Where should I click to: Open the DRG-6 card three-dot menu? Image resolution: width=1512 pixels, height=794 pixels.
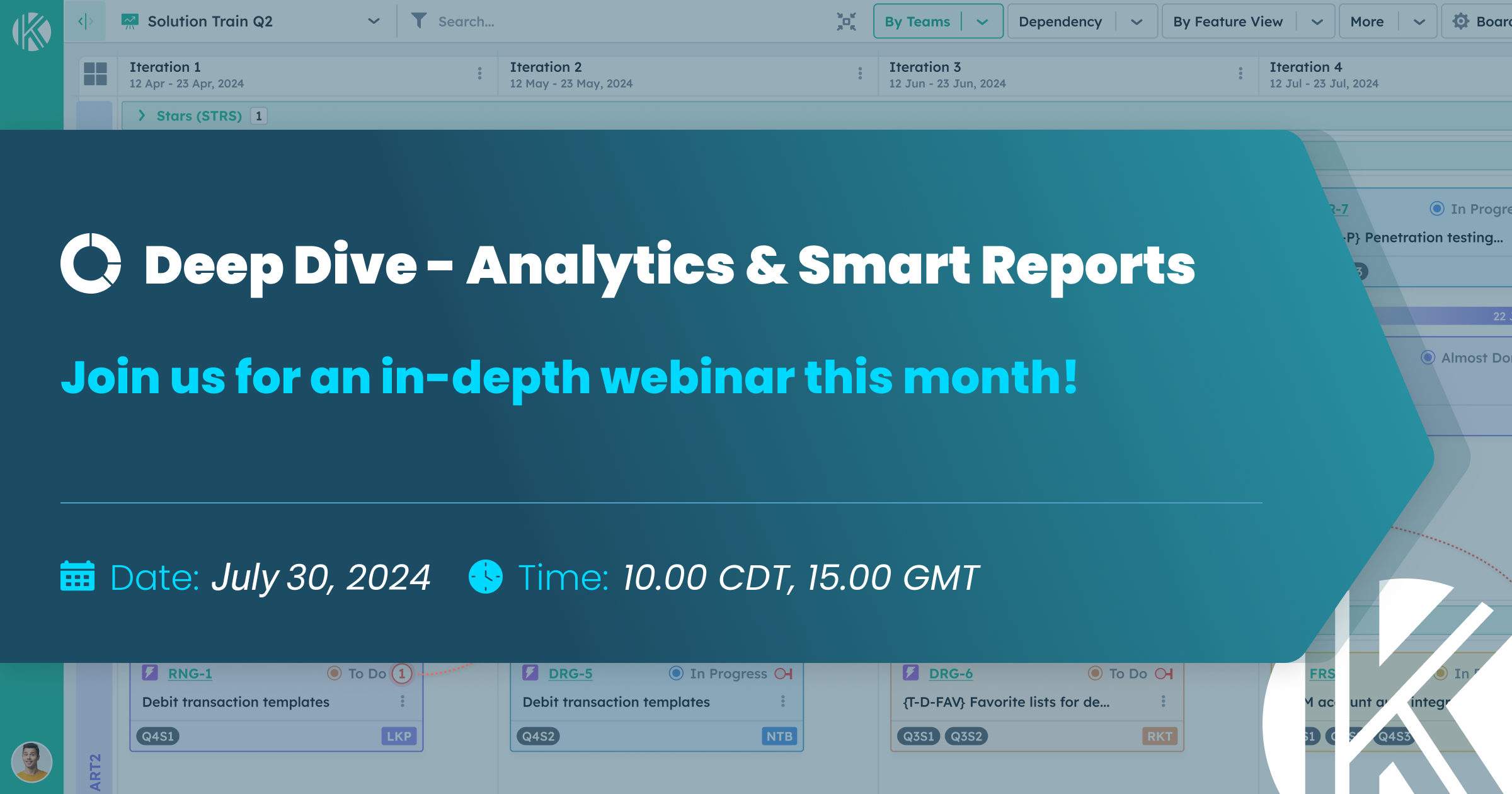[1164, 701]
